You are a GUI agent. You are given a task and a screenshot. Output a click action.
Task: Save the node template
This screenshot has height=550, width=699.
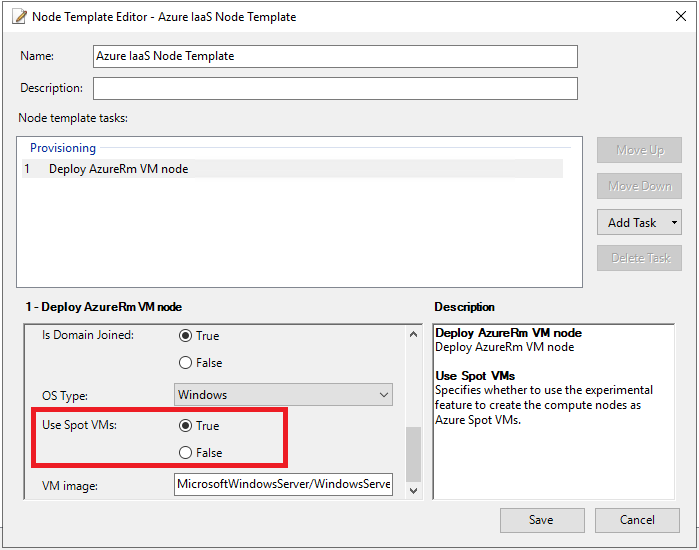(x=542, y=520)
